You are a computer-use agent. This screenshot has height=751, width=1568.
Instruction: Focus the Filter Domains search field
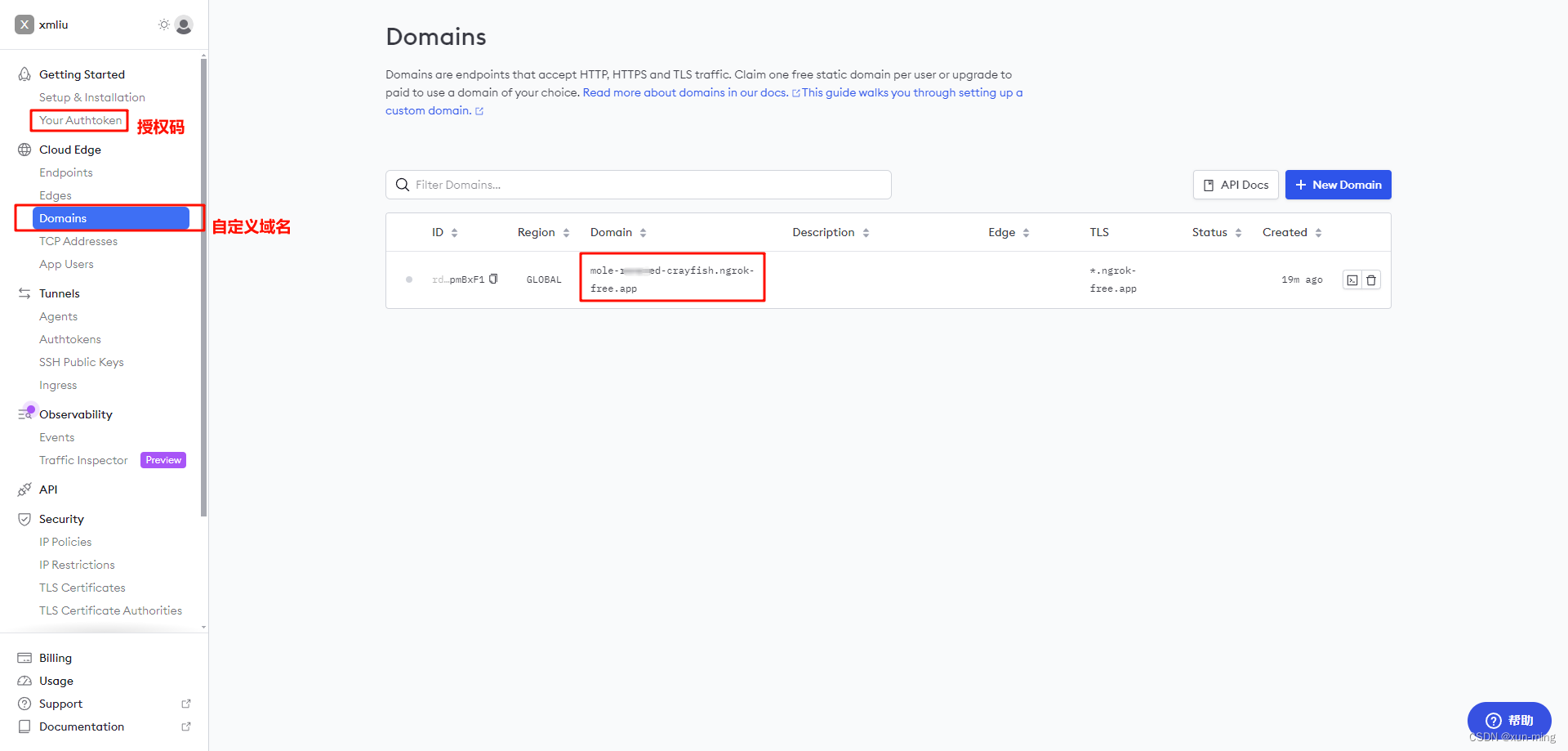639,185
